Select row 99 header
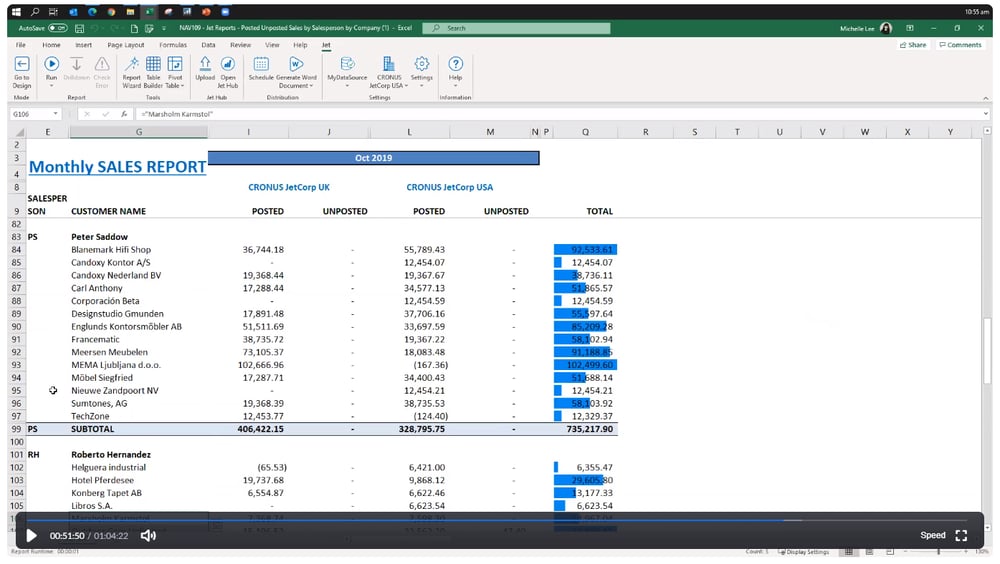1000x564 pixels. click(16, 429)
